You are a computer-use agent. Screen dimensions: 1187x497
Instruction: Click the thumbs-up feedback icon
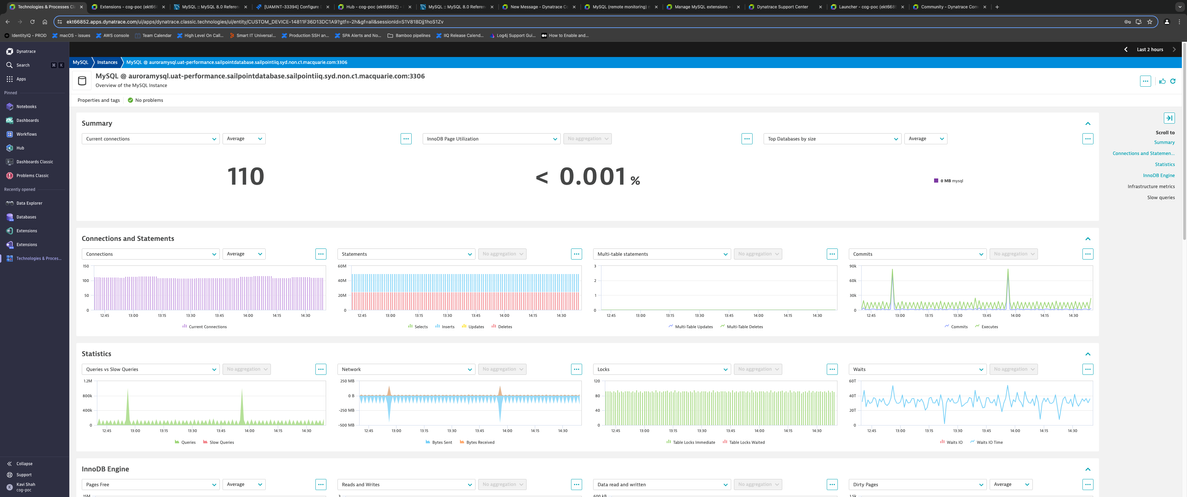click(1162, 81)
